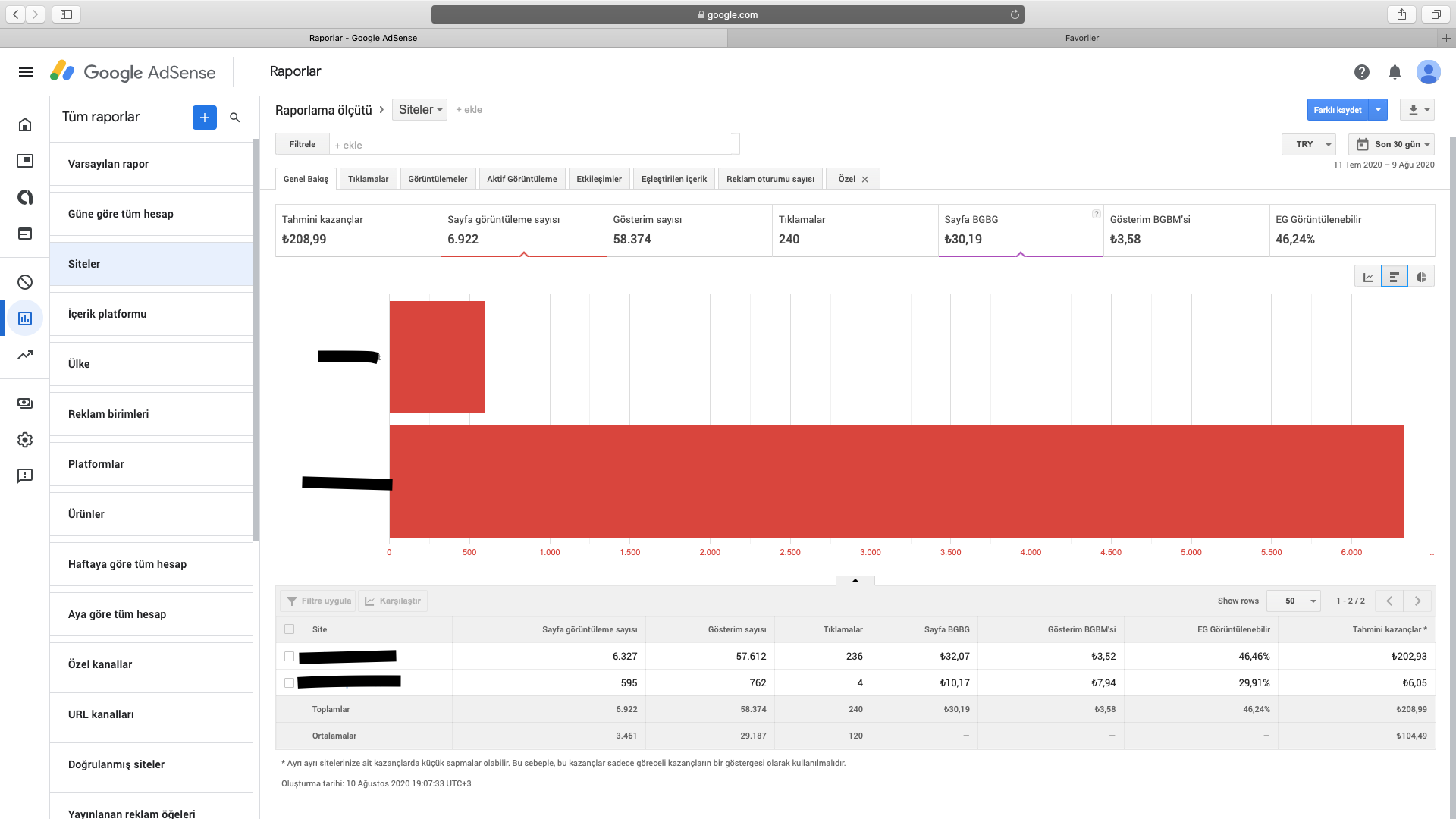Switch to the pie chart view

(1421, 277)
